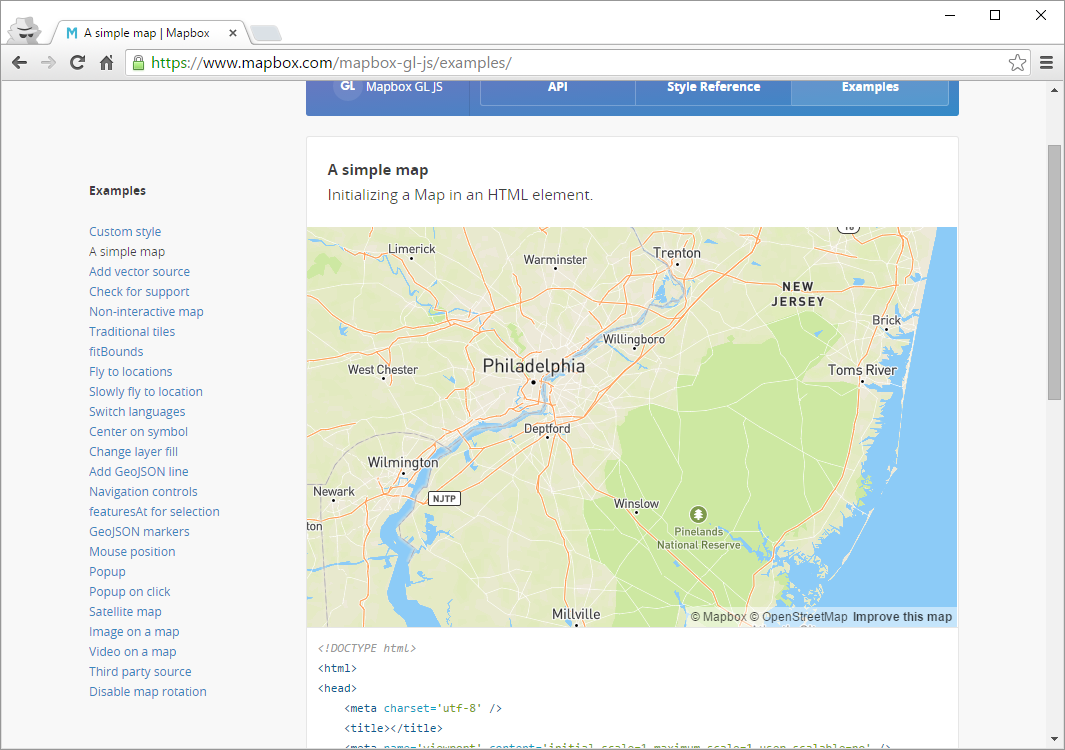The image size is (1065, 750).
Task: Focus the URL address bar
Action: click(x=577, y=63)
